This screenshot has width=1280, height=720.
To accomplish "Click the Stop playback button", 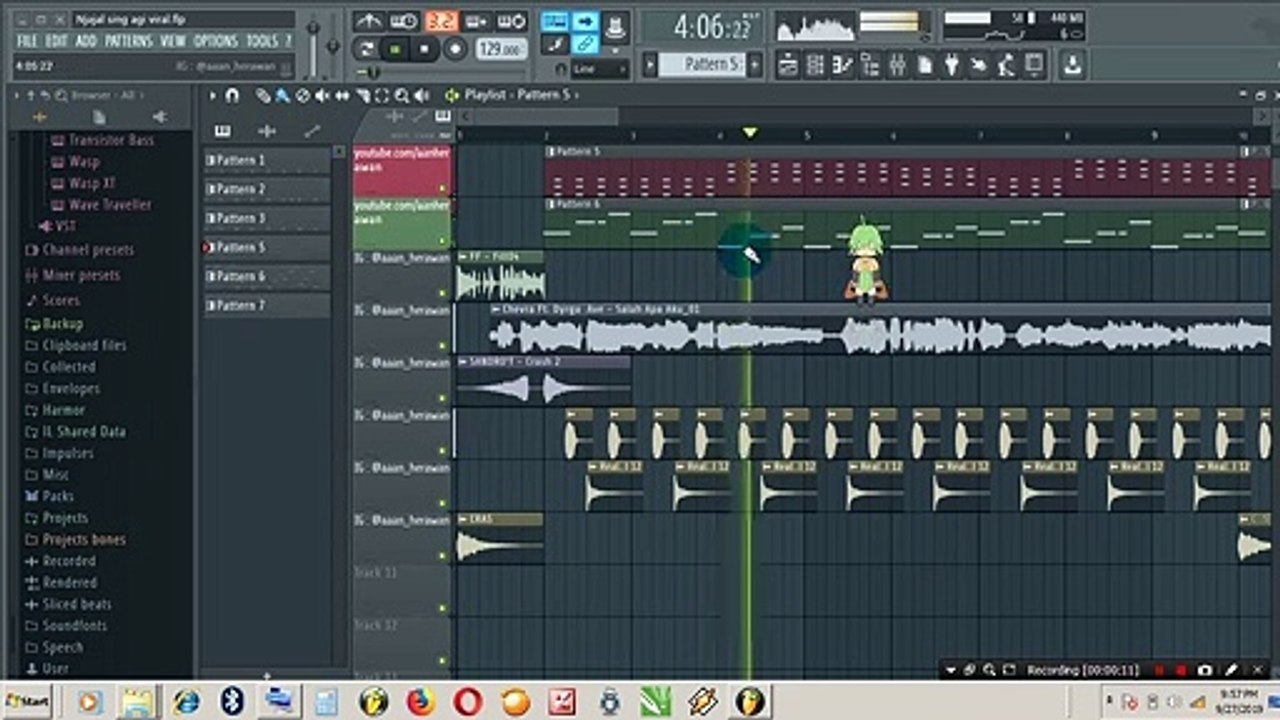I will pos(425,48).
